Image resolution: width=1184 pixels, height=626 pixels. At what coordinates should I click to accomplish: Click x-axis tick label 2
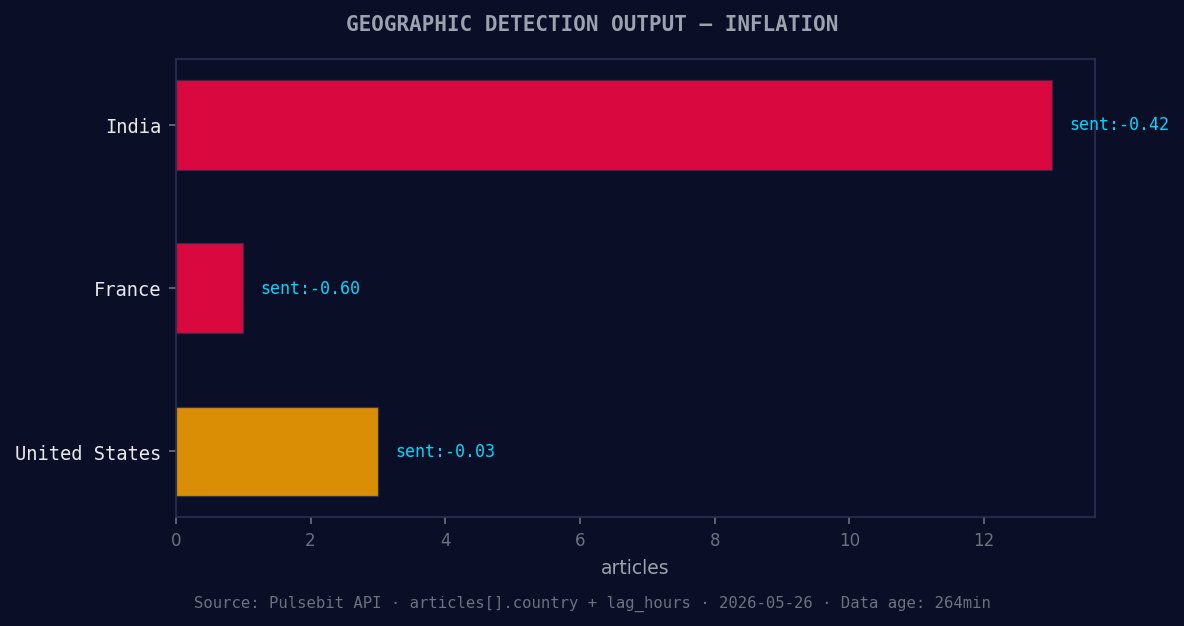click(310, 540)
